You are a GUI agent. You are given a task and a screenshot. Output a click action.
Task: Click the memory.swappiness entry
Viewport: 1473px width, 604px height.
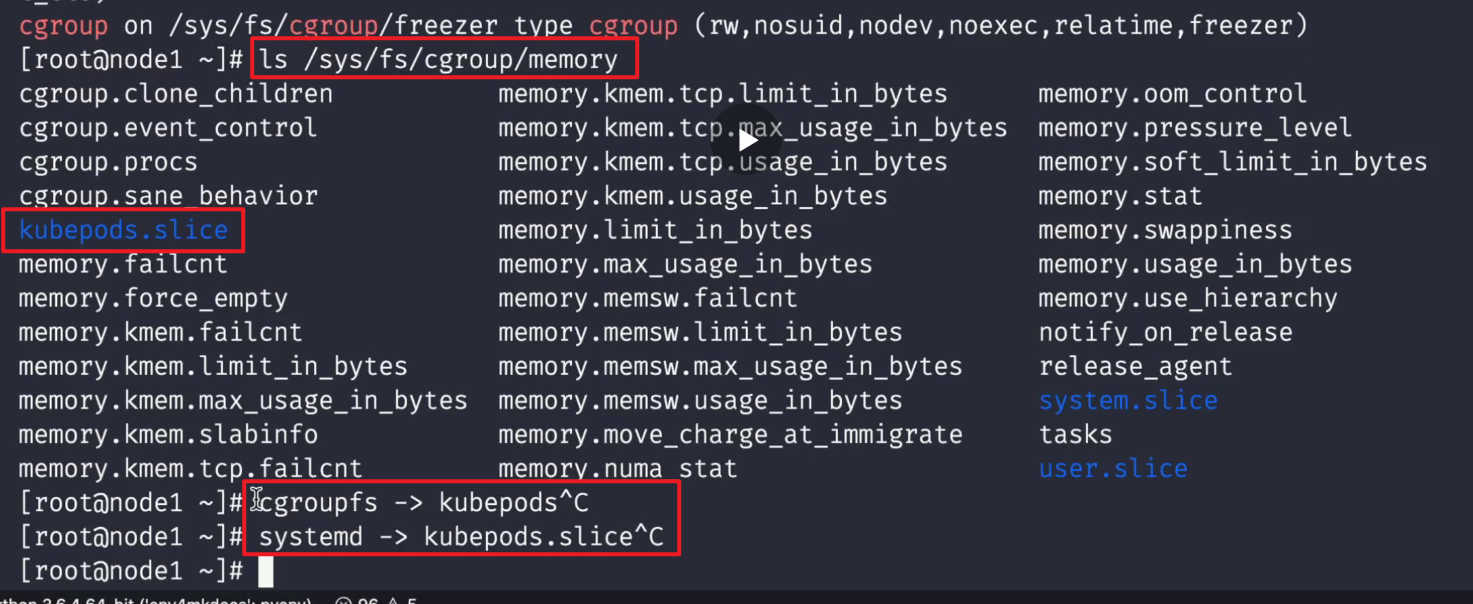1165,230
